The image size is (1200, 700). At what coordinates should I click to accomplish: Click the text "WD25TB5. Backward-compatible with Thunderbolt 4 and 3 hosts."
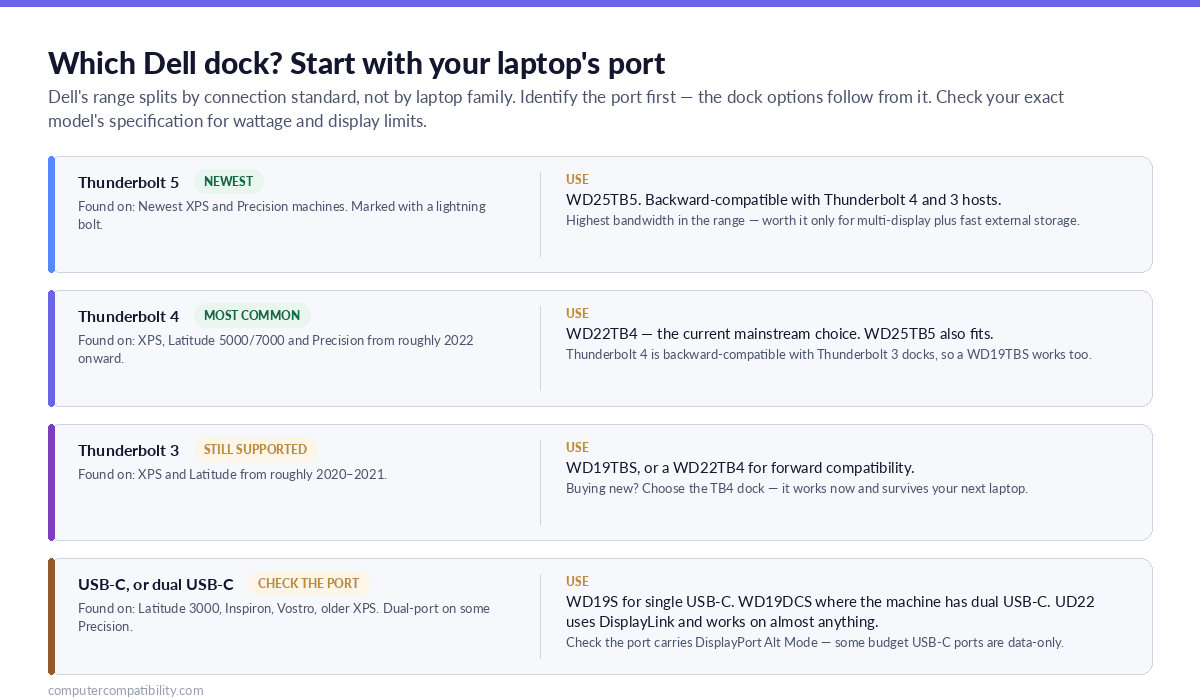tap(783, 199)
